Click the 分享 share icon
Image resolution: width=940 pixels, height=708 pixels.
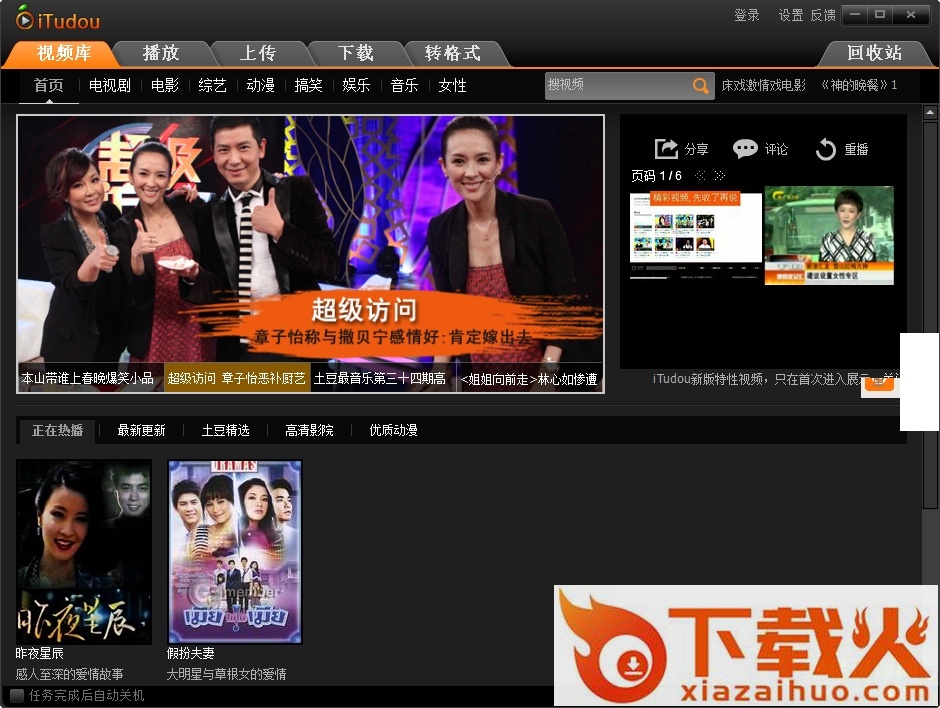tap(666, 149)
